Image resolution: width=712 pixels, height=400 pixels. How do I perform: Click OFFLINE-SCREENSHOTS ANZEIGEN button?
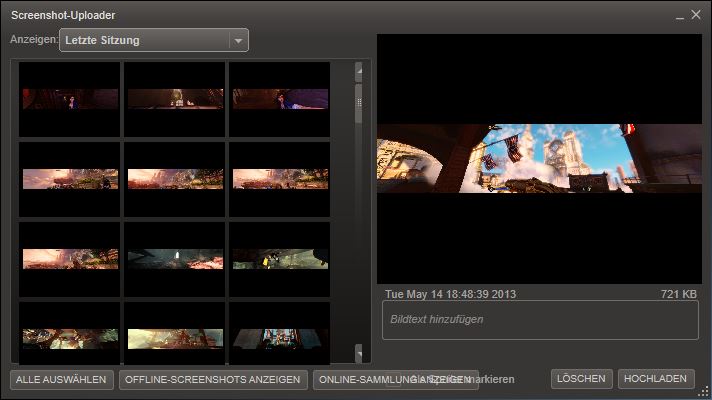click(x=213, y=380)
